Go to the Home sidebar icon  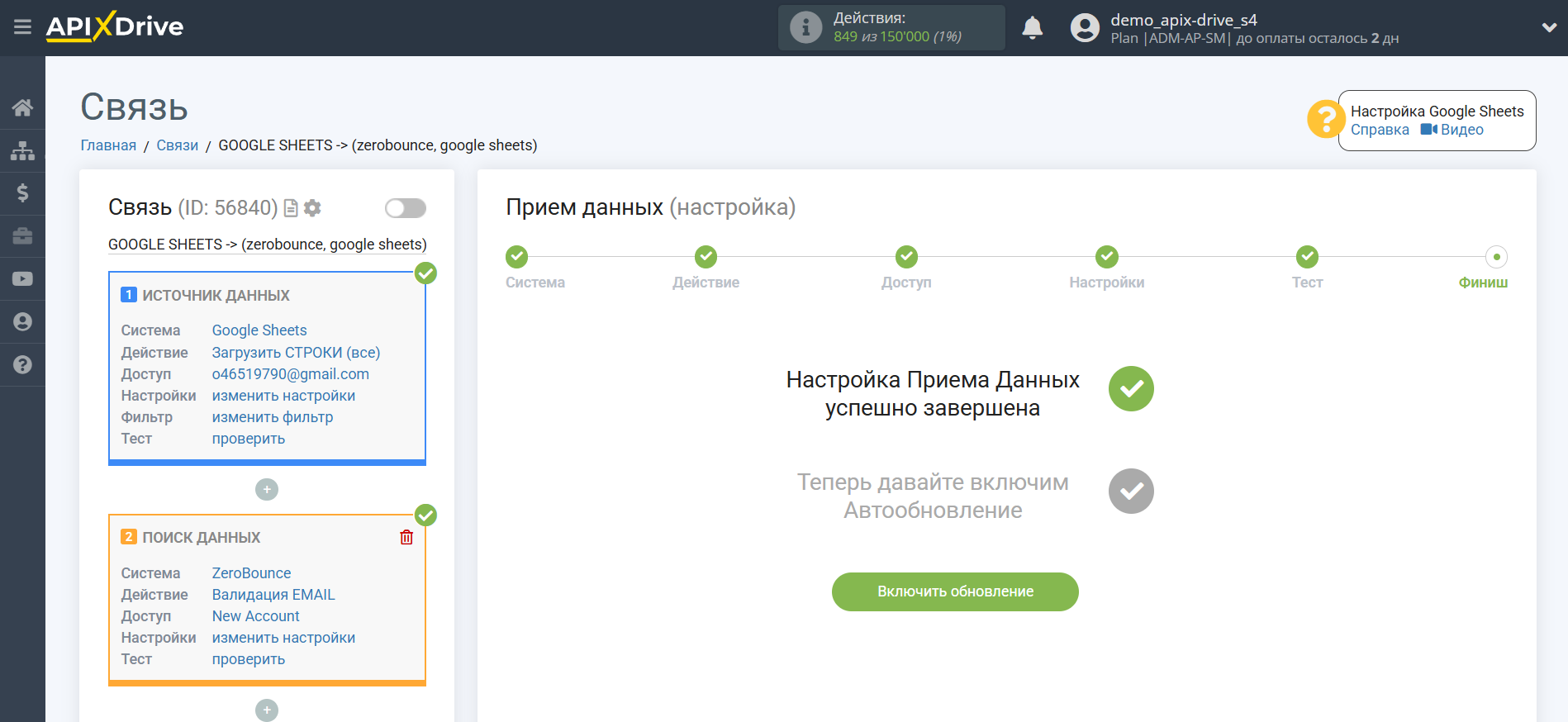coord(22,107)
